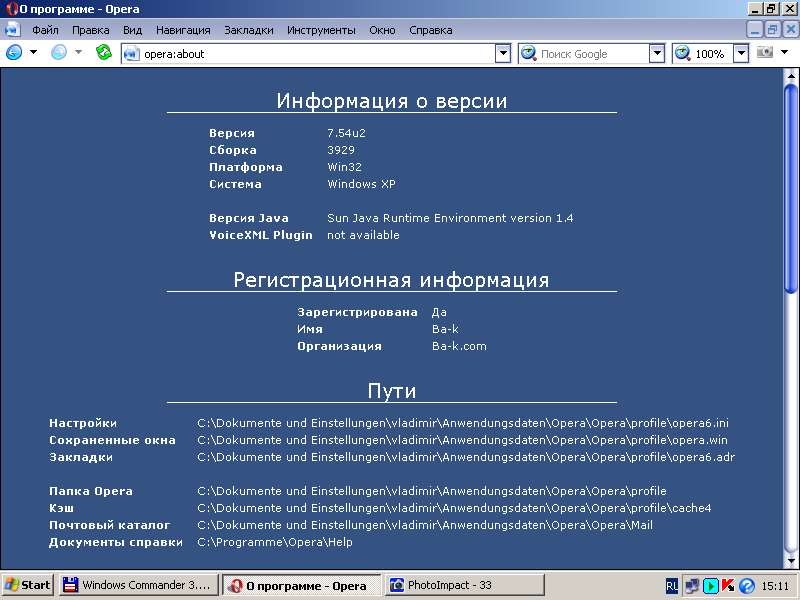Click the camera icon on the toolbar
The image size is (800, 600).
(x=764, y=52)
